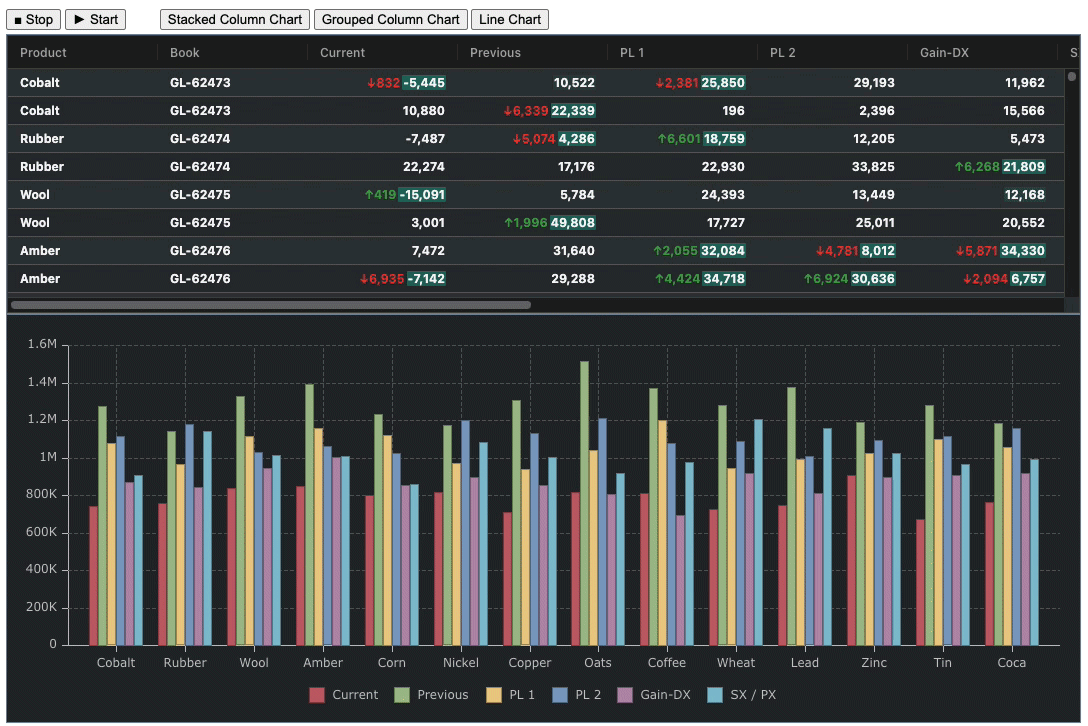Click the 4,286 Previous value cell
The width and height of the screenshot is (1088, 726).
click(x=532, y=139)
